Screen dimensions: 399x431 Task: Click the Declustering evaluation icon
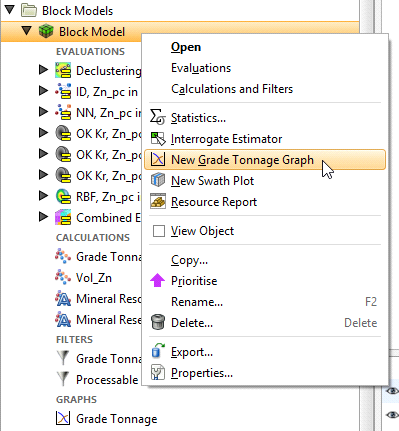pos(63,70)
